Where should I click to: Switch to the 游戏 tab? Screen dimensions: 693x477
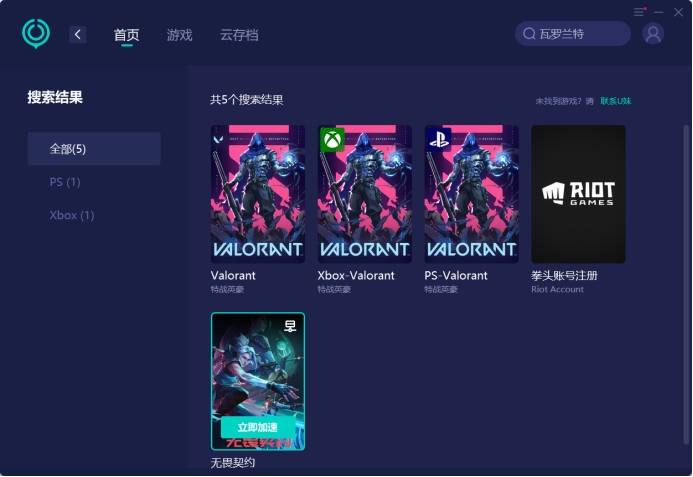[179, 35]
